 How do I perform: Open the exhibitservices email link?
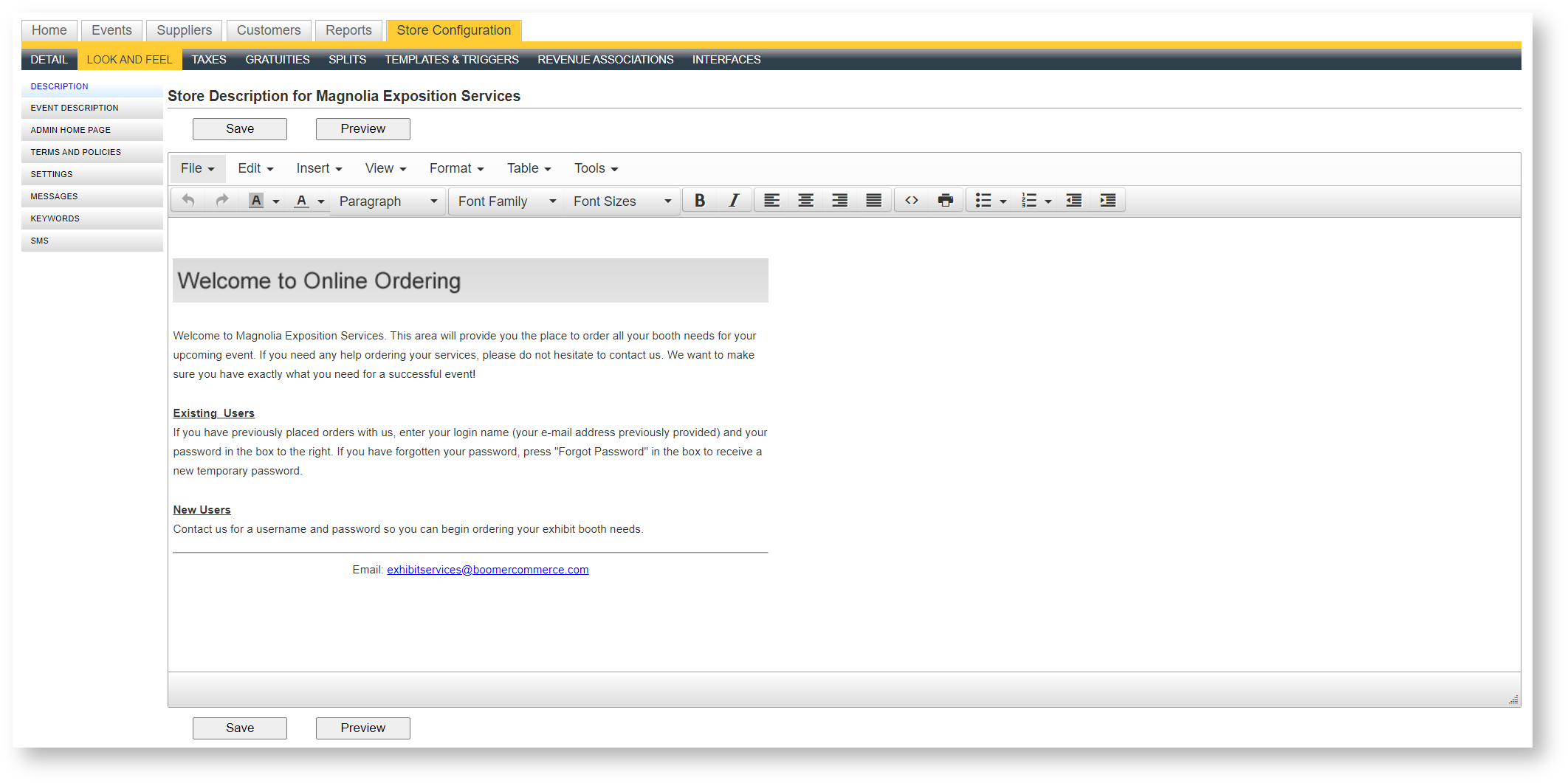click(x=487, y=570)
